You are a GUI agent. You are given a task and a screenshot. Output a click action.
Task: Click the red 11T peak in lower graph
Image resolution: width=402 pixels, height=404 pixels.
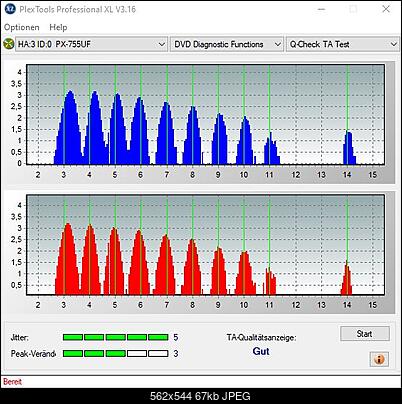pyautogui.click(x=270, y=282)
